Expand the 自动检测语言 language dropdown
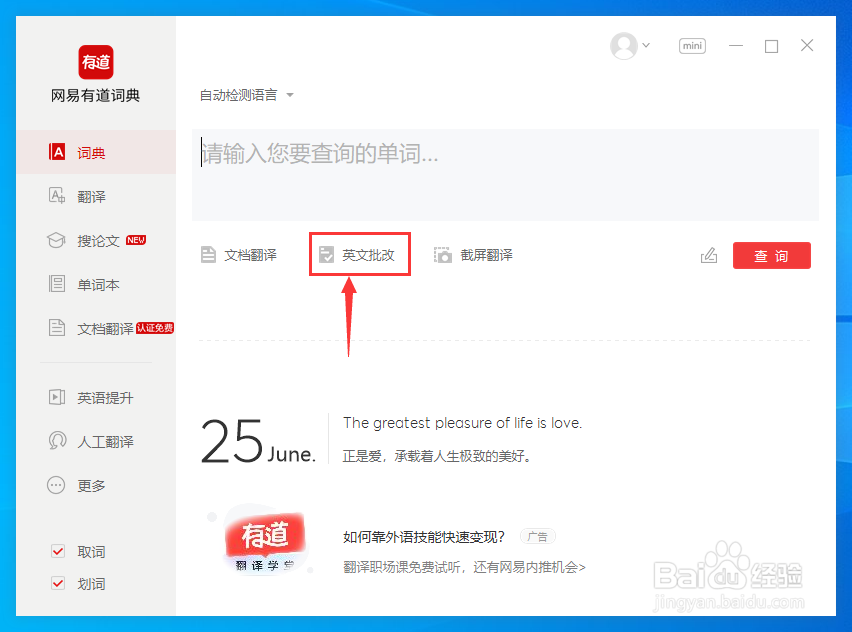Screen dimensions: 852x632 246,95
